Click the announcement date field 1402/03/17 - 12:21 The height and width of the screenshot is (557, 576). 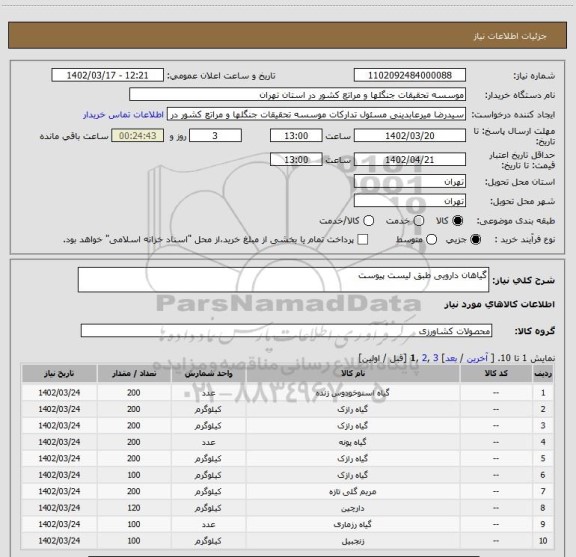[107, 75]
